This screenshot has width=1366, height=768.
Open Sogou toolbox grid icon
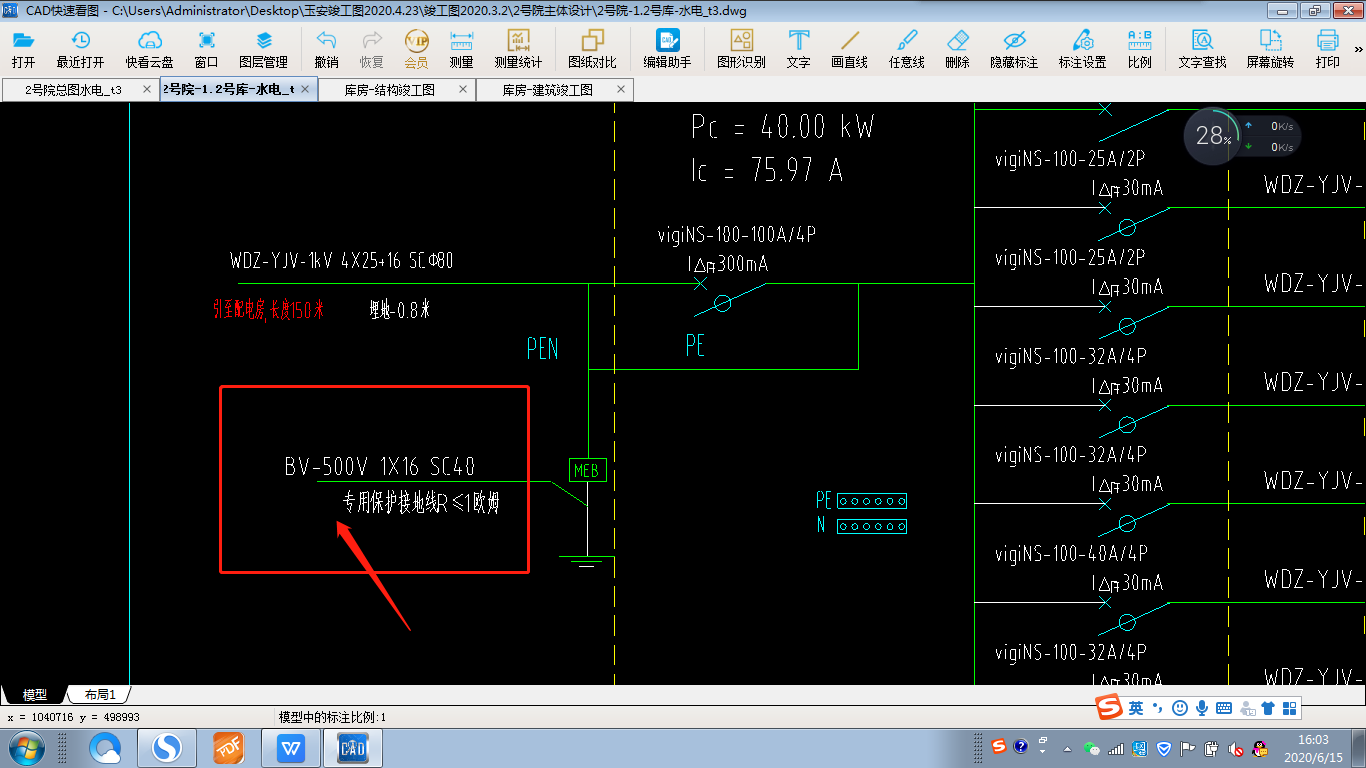coord(1290,708)
